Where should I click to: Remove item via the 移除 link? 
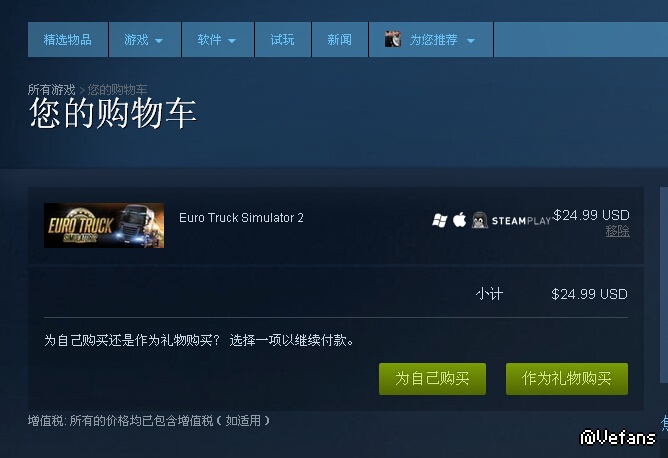[617, 231]
